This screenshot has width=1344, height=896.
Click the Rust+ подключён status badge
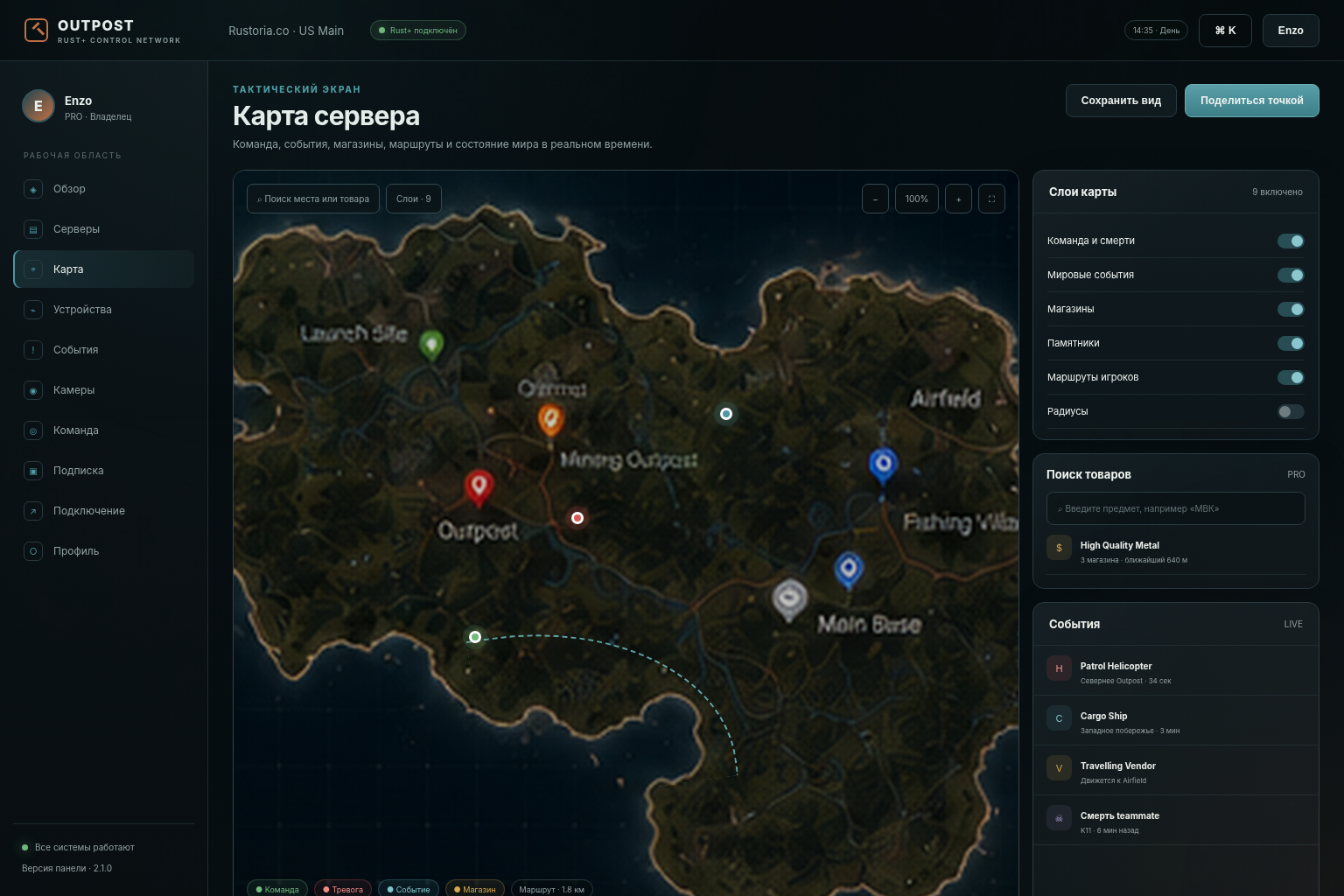[x=418, y=31]
